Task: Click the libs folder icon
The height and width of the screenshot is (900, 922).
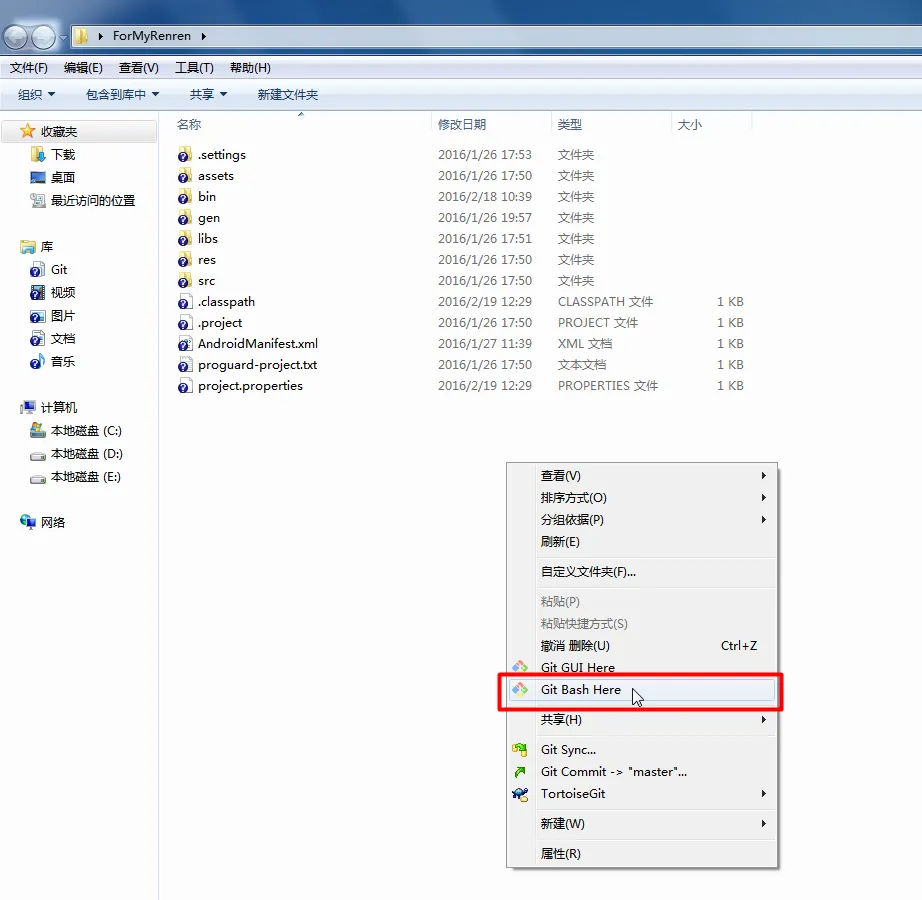Action: [185, 239]
